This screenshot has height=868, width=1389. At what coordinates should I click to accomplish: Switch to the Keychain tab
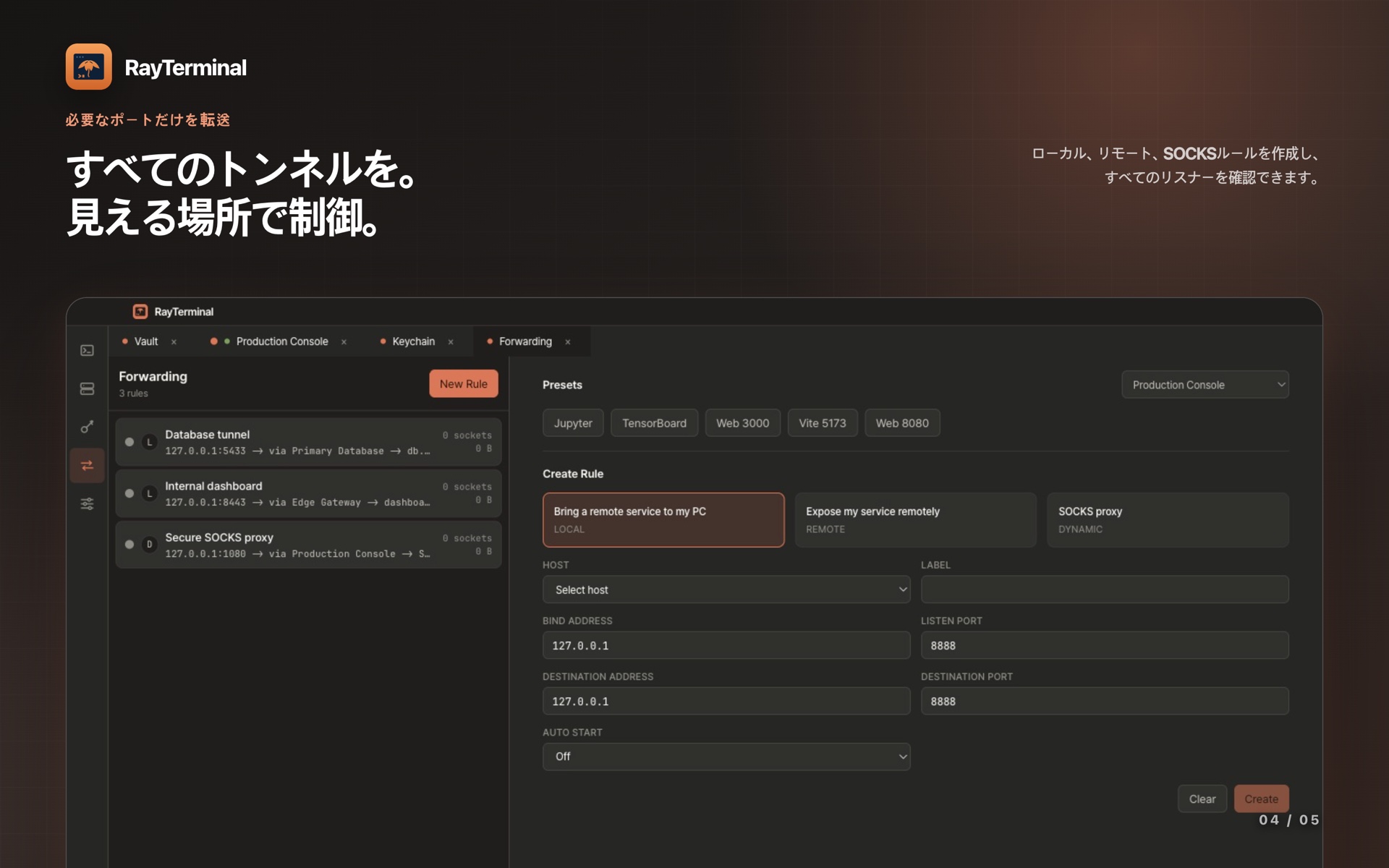point(414,341)
